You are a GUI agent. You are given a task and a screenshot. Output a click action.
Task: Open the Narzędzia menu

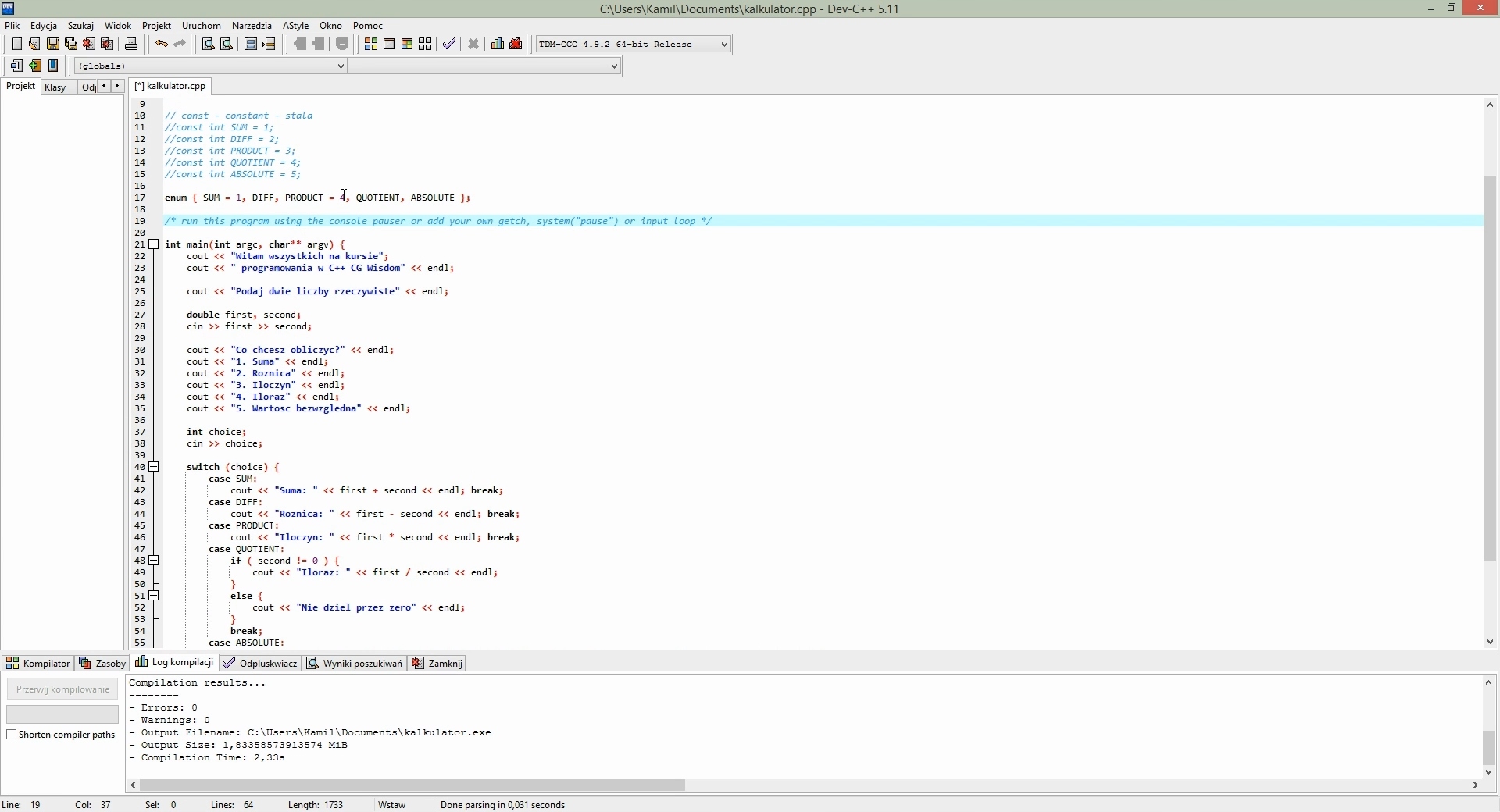(252, 26)
